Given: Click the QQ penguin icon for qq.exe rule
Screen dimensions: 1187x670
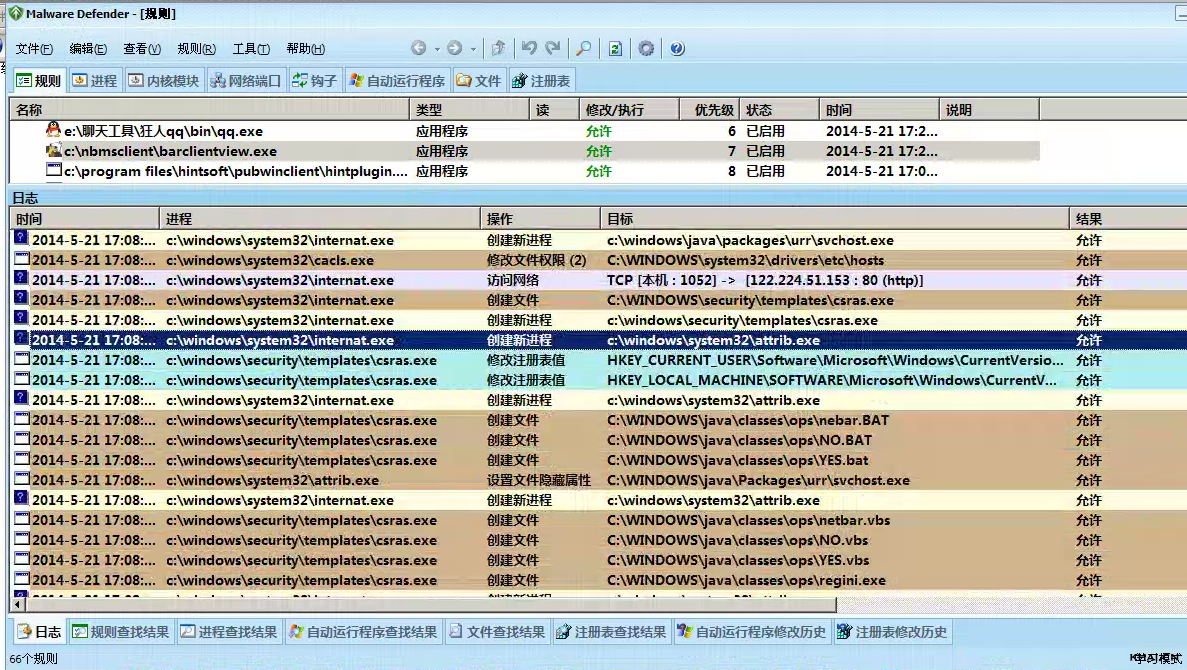Looking at the screenshot, I should 53,130.
